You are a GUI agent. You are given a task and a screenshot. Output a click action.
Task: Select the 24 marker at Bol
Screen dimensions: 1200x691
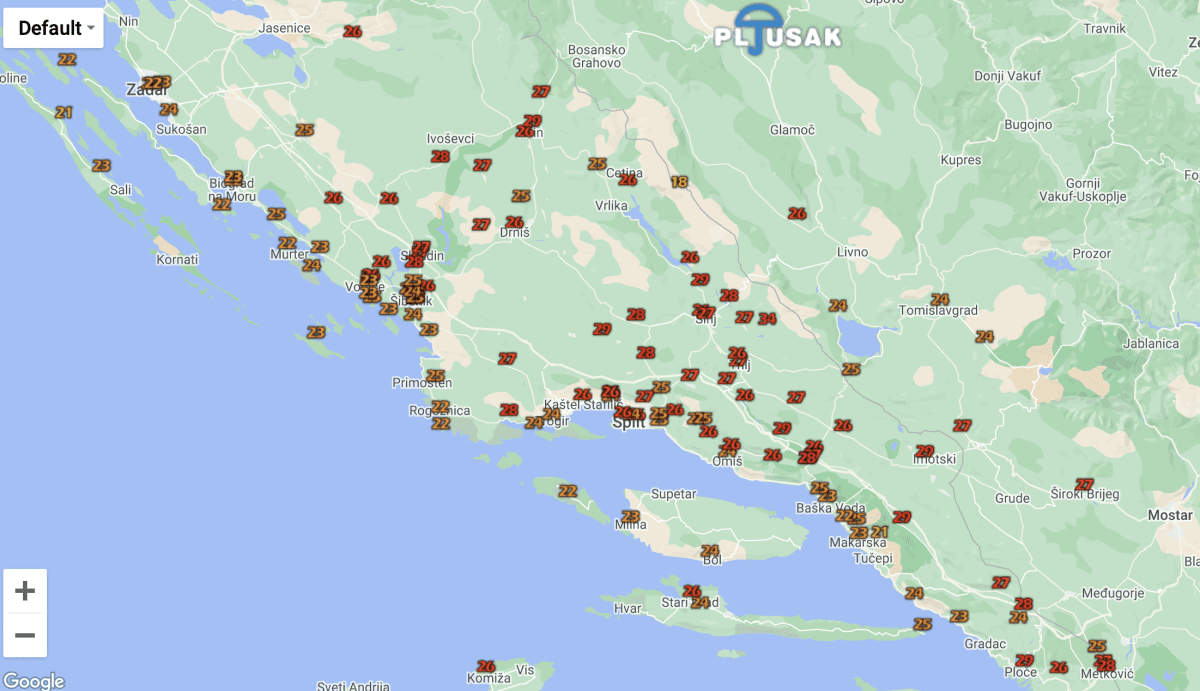pos(710,551)
